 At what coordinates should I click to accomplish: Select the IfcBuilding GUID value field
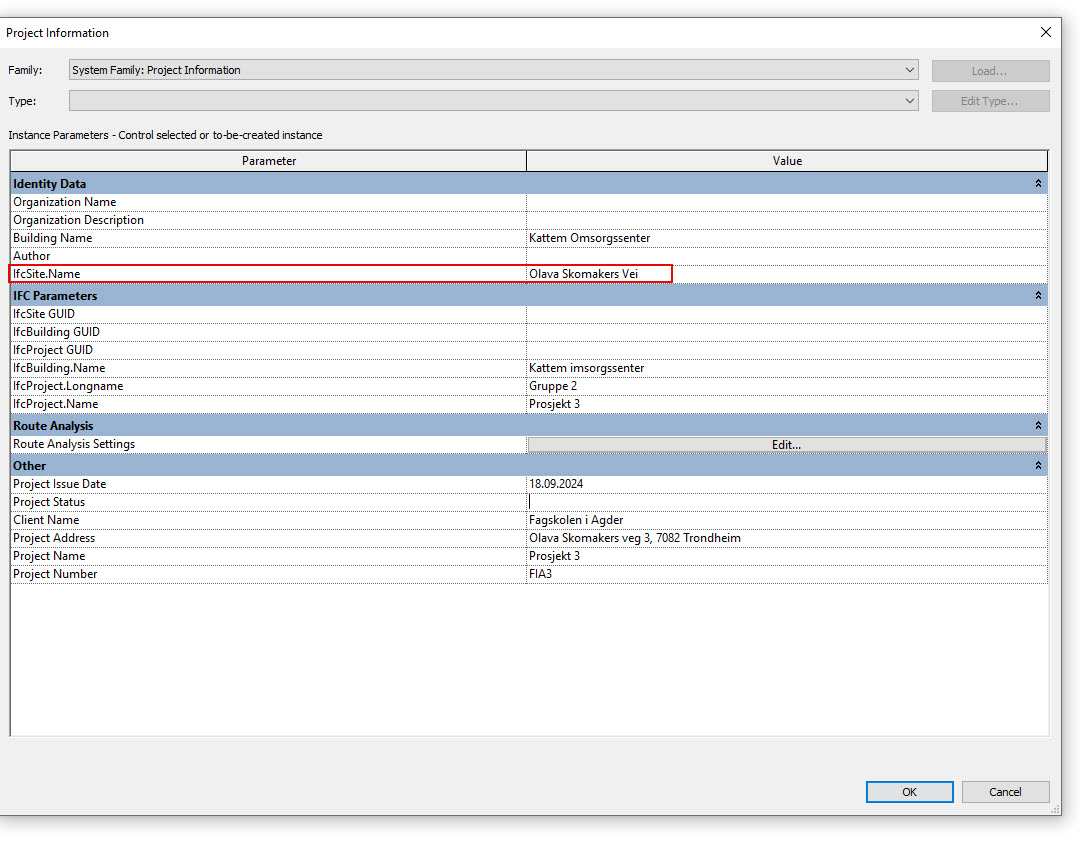coord(787,332)
